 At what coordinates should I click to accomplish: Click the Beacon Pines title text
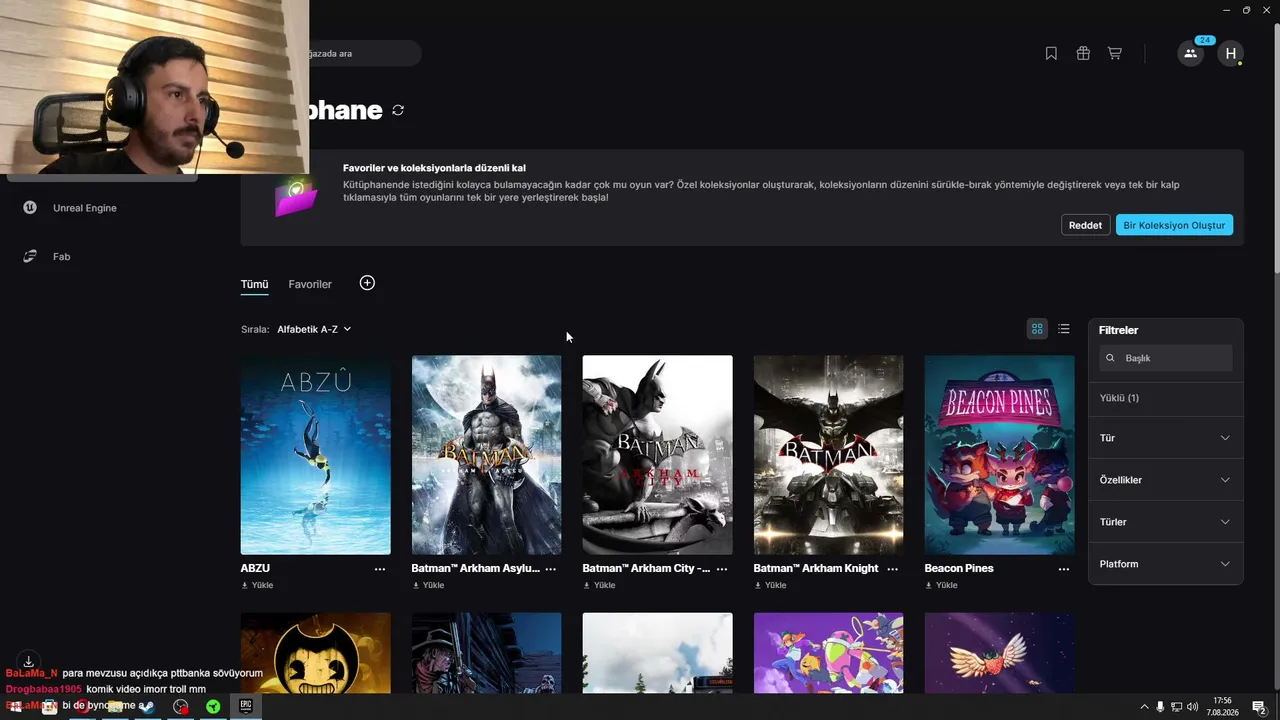point(959,568)
